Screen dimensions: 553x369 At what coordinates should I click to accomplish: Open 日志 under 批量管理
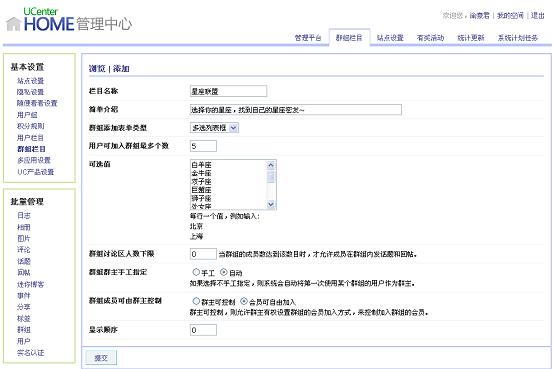coord(24,215)
